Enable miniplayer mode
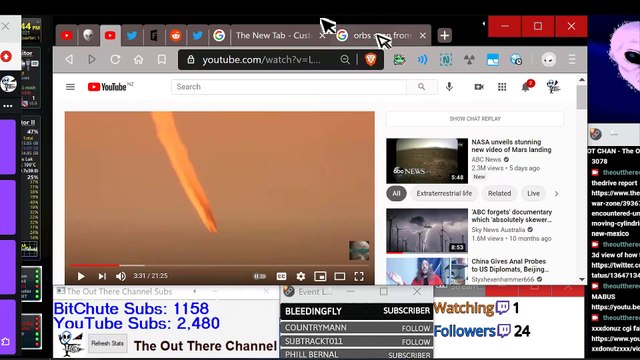 [x=320, y=276]
